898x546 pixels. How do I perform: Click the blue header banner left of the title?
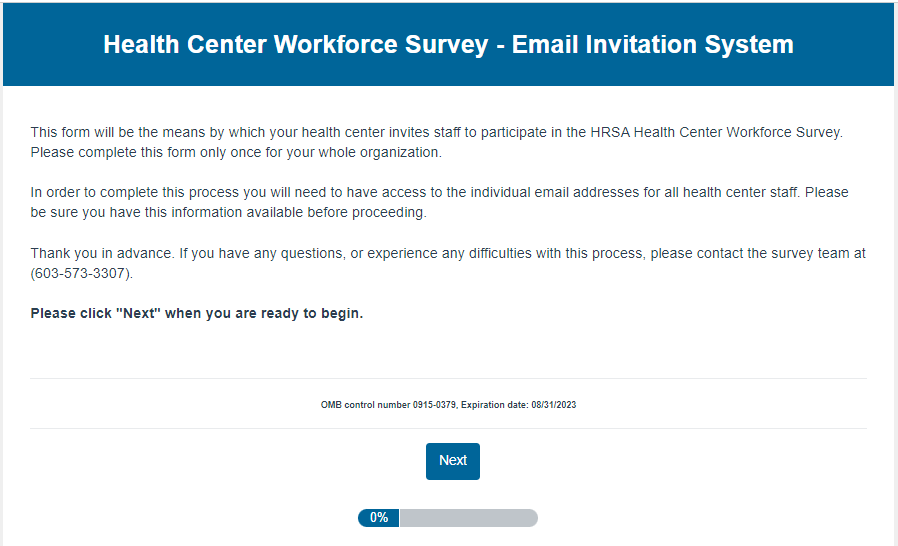coord(50,44)
